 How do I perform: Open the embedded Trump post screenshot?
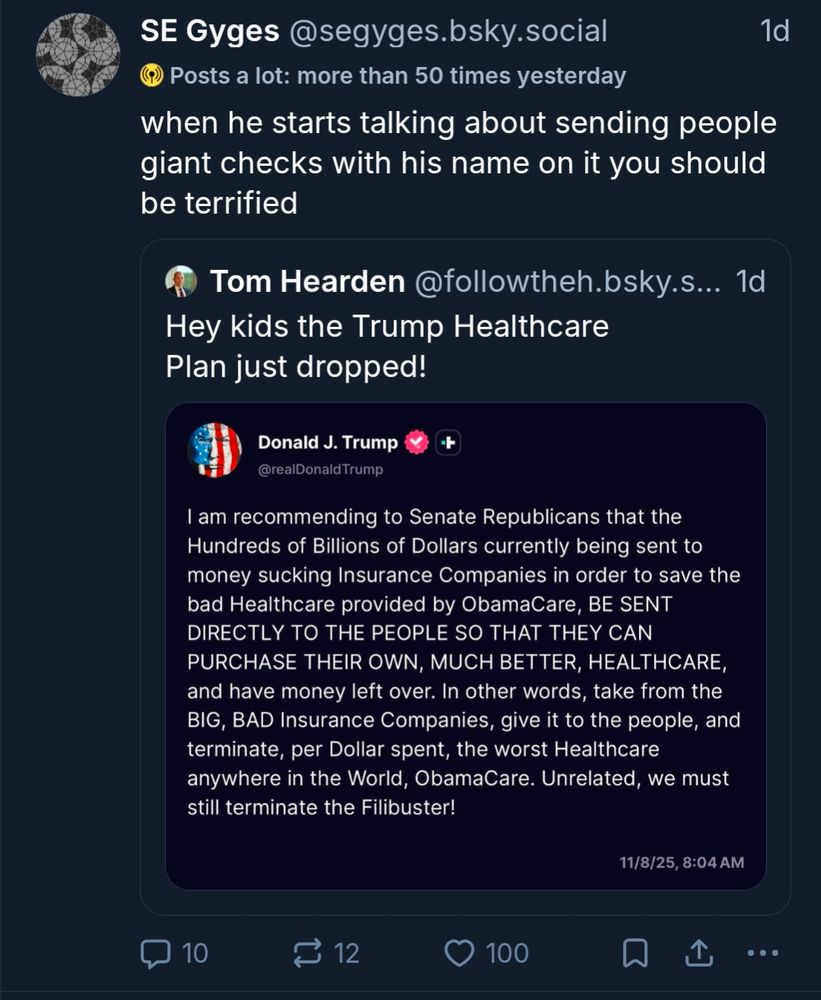pyautogui.click(x=465, y=645)
